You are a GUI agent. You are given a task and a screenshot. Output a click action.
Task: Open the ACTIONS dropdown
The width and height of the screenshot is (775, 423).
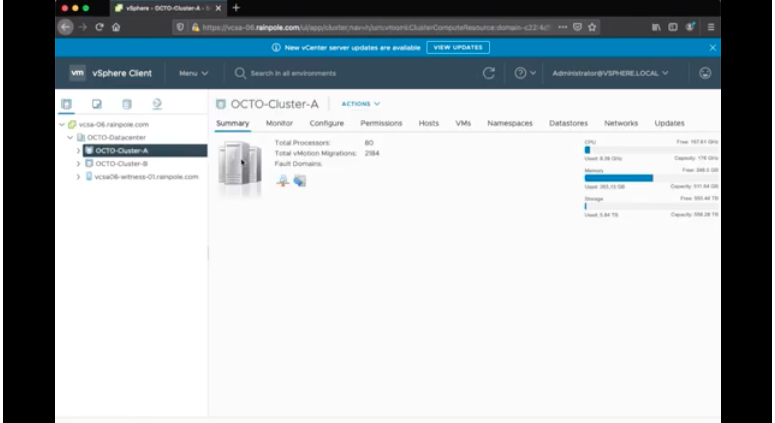[361, 104]
